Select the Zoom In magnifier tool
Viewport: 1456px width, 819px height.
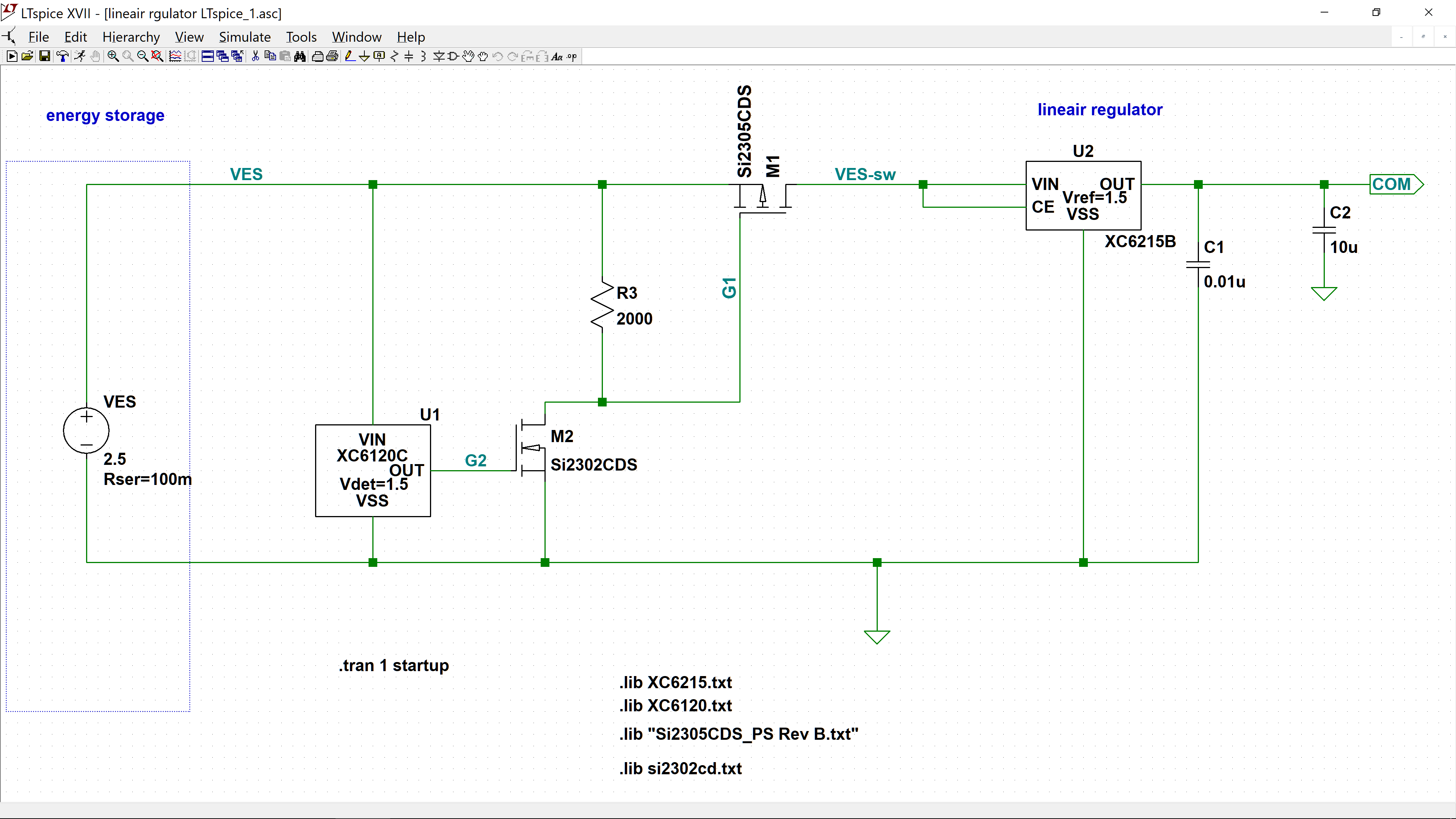114,56
